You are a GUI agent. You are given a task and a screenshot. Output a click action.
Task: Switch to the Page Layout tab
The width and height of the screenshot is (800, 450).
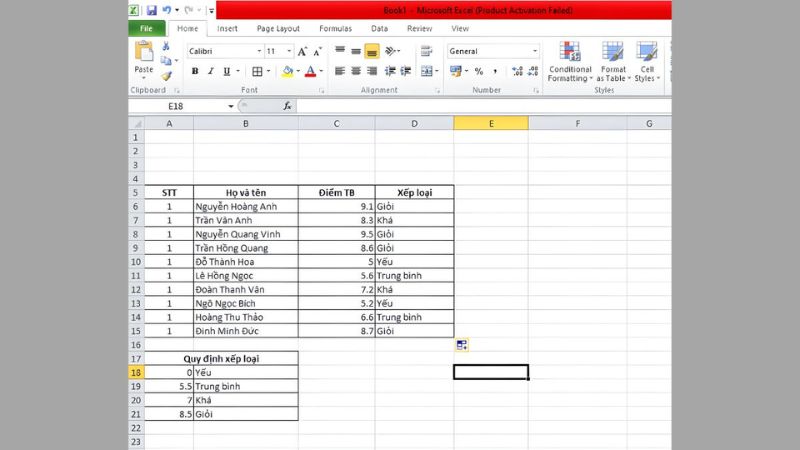[x=278, y=29]
